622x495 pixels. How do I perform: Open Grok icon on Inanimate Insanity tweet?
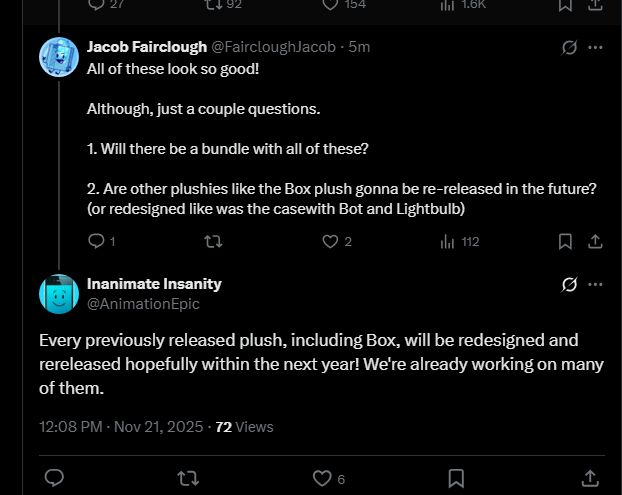(x=570, y=284)
